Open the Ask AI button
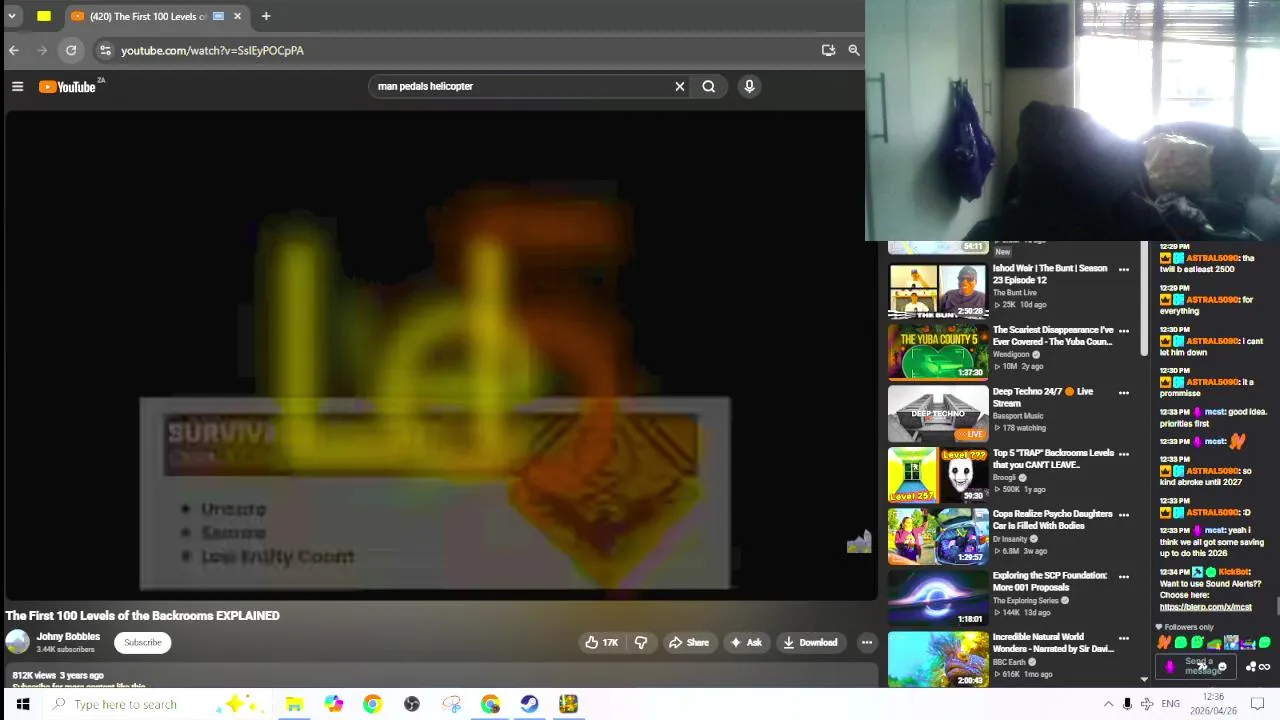The image size is (1280, 720). (x=746, y=643)
